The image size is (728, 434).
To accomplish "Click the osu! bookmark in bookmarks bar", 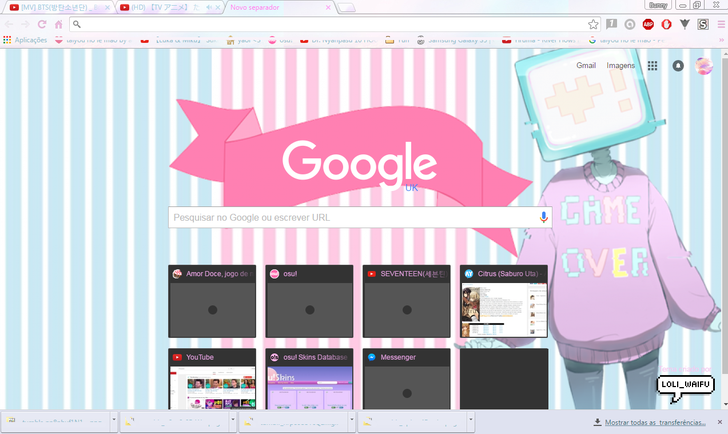I will tap(280, 40).
